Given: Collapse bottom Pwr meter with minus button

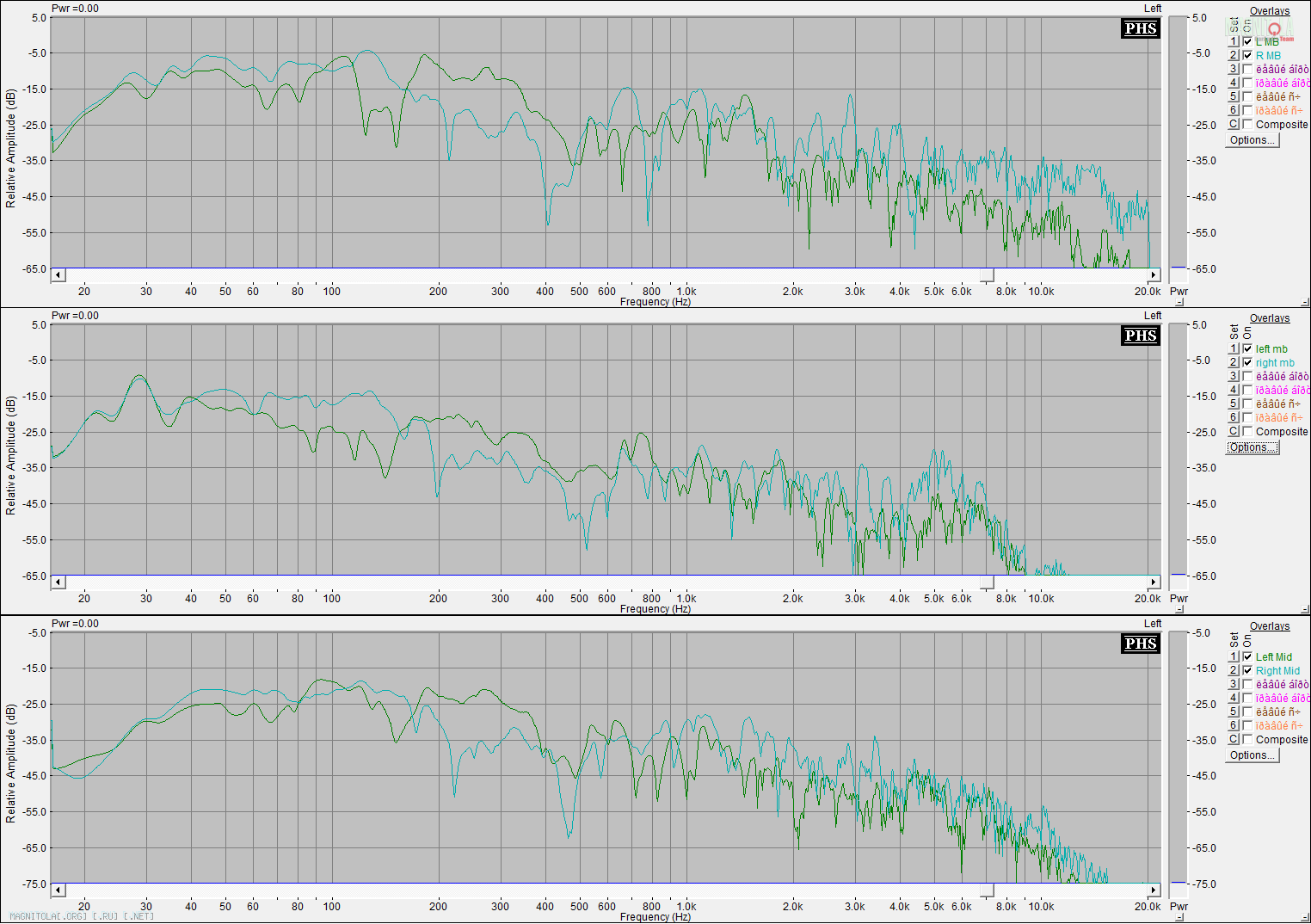Looking at the screenshot, I should (1179, 917).
